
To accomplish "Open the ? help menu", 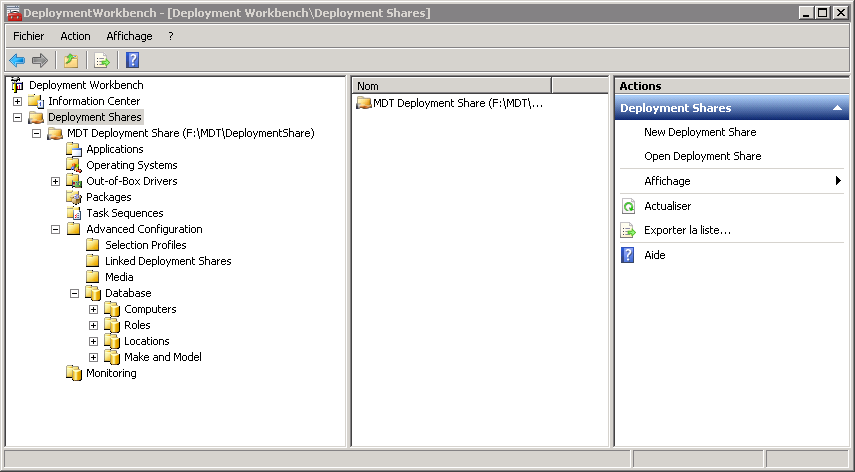I will click(171, 36).
